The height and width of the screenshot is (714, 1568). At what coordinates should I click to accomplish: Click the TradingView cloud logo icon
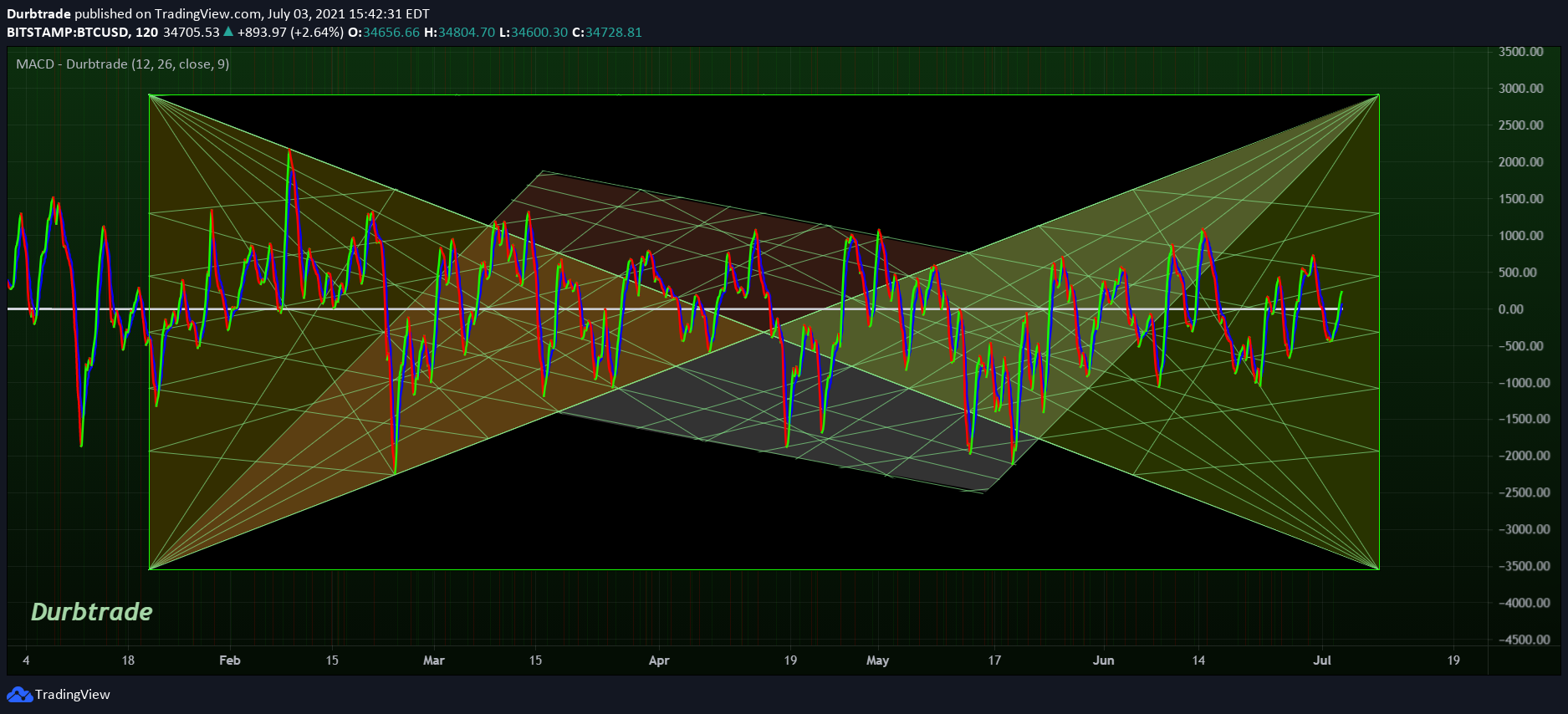tap(19, 695)
